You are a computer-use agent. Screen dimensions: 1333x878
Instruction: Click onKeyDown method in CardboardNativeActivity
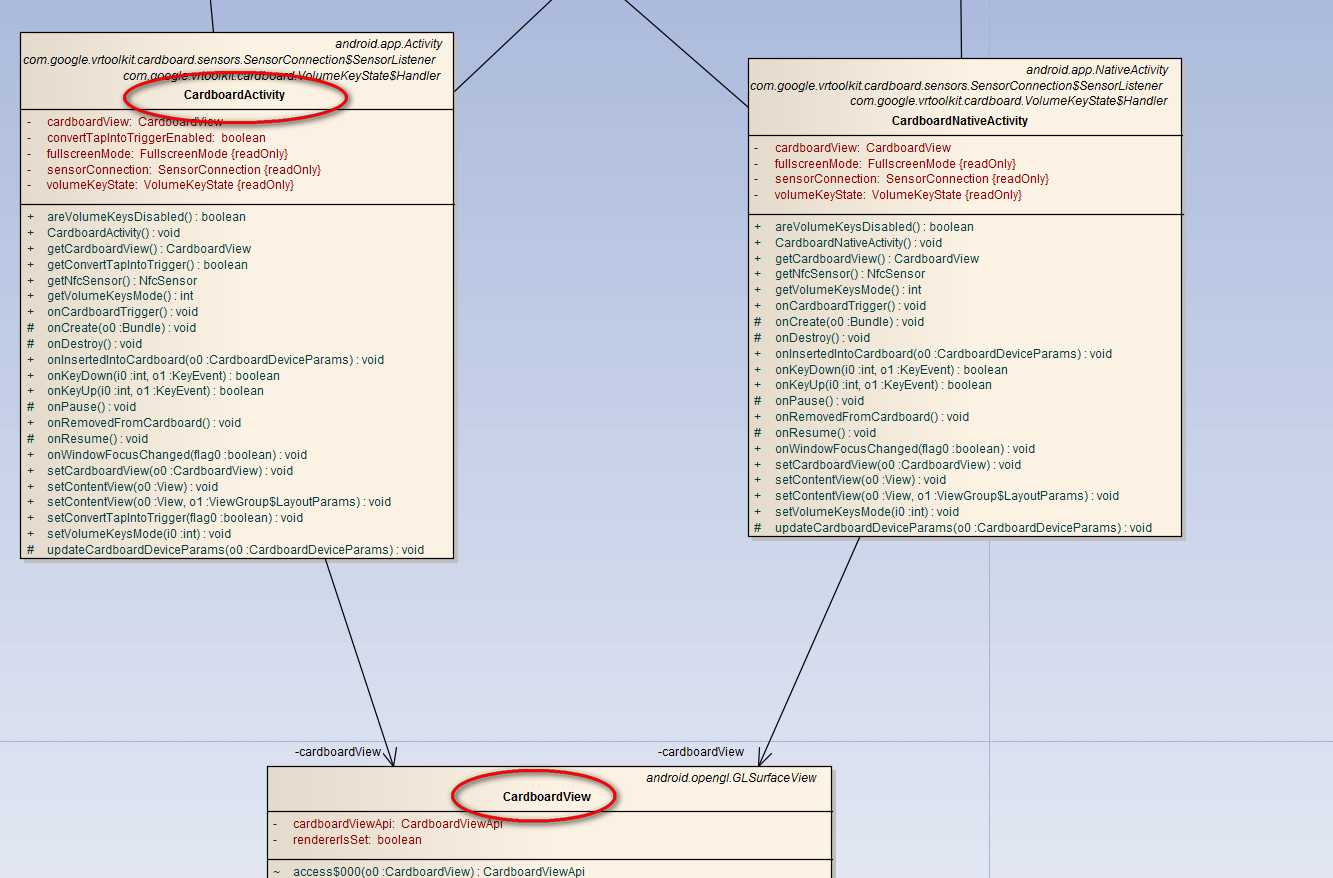point(891,370)
